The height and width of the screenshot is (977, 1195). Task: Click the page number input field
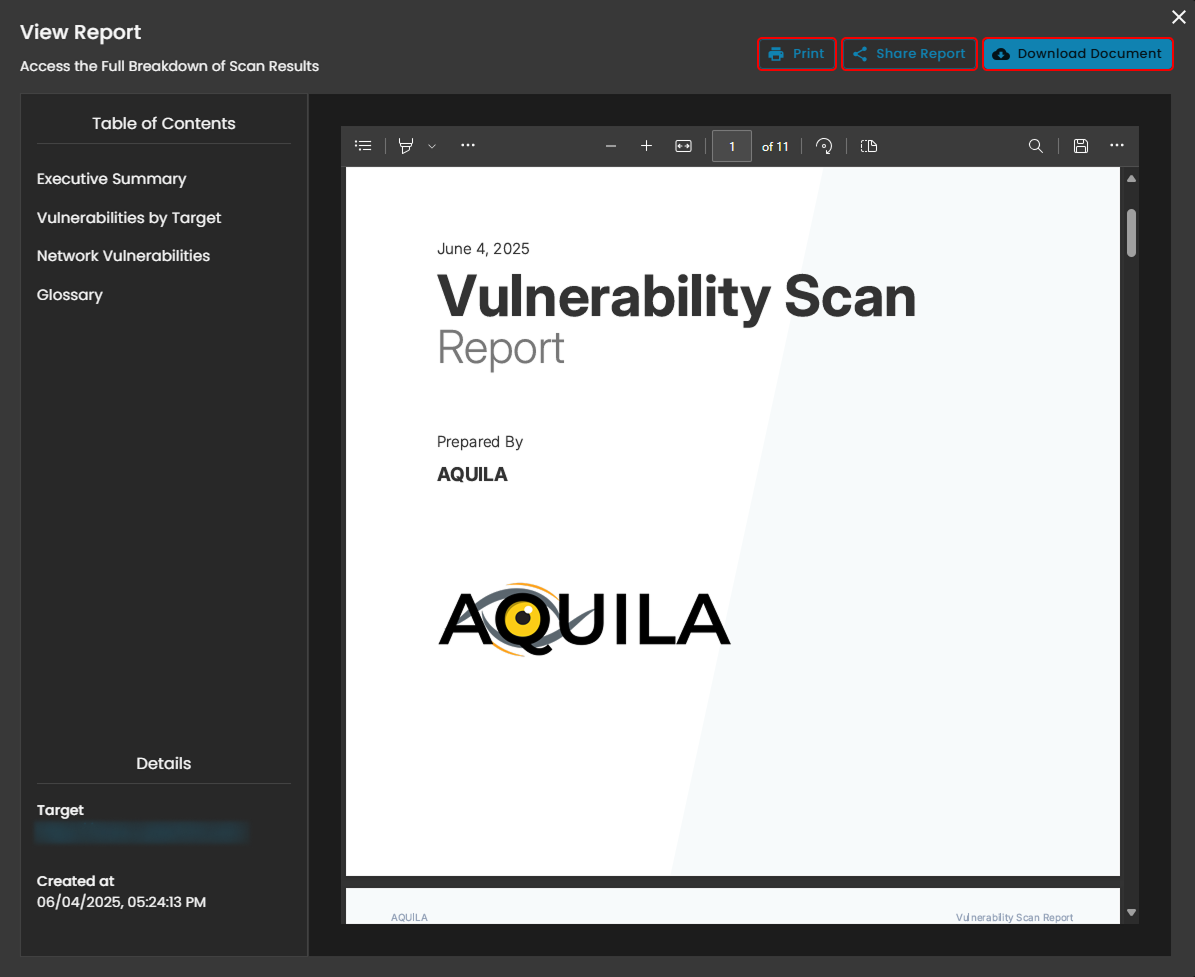click(732, 146)
